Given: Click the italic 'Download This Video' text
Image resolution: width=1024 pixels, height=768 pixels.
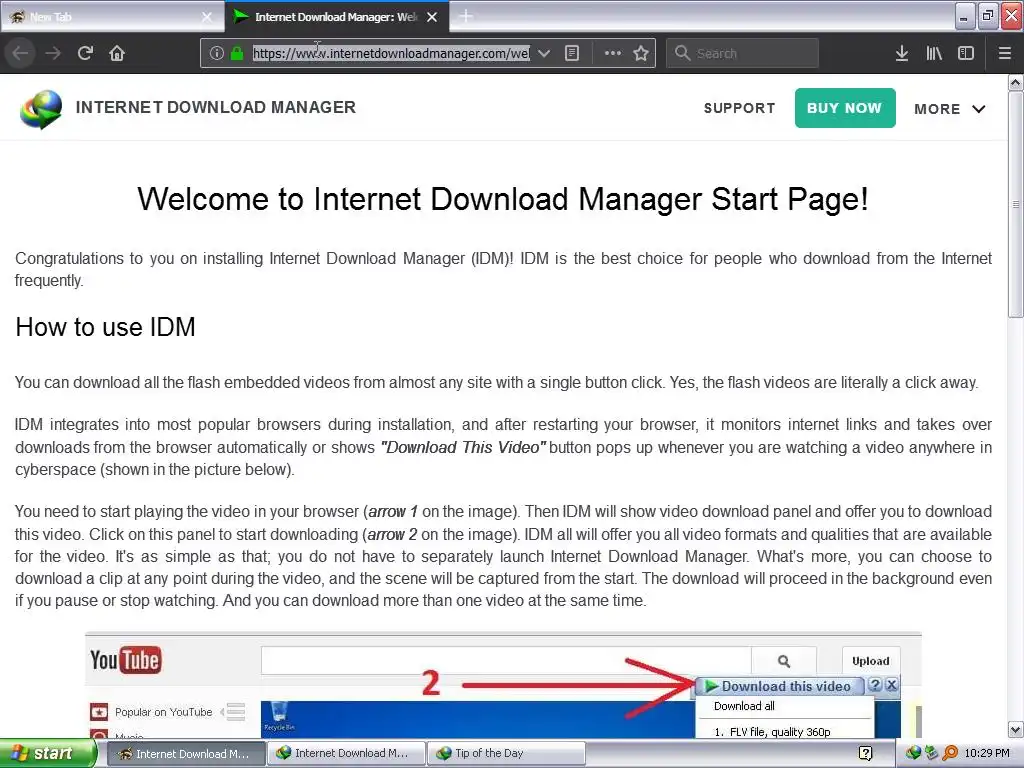Looking at the screenshot, I should (x=463, y=447).
